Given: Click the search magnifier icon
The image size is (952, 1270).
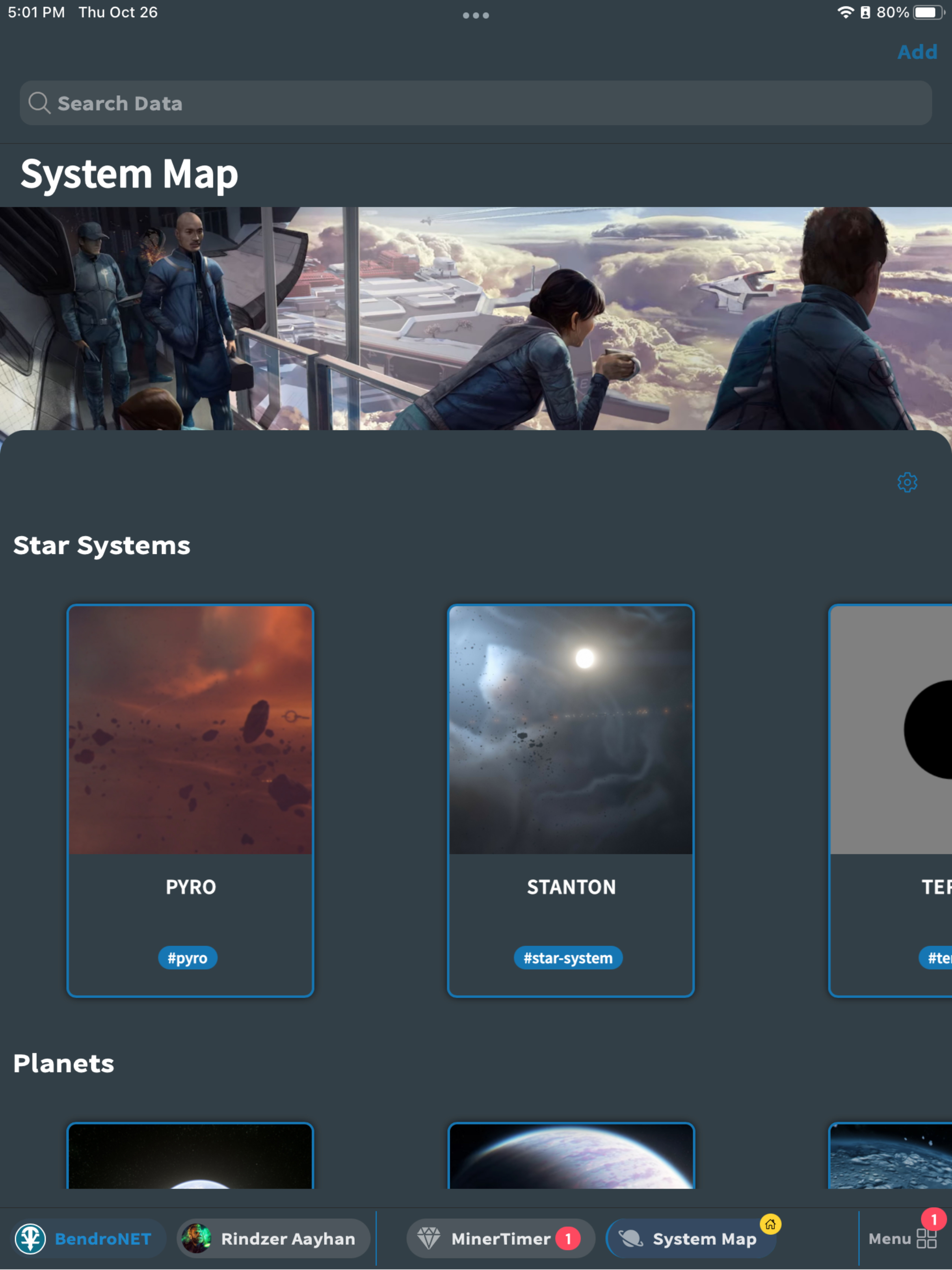Looking at the screenshot, I should [x=39, y=103].
